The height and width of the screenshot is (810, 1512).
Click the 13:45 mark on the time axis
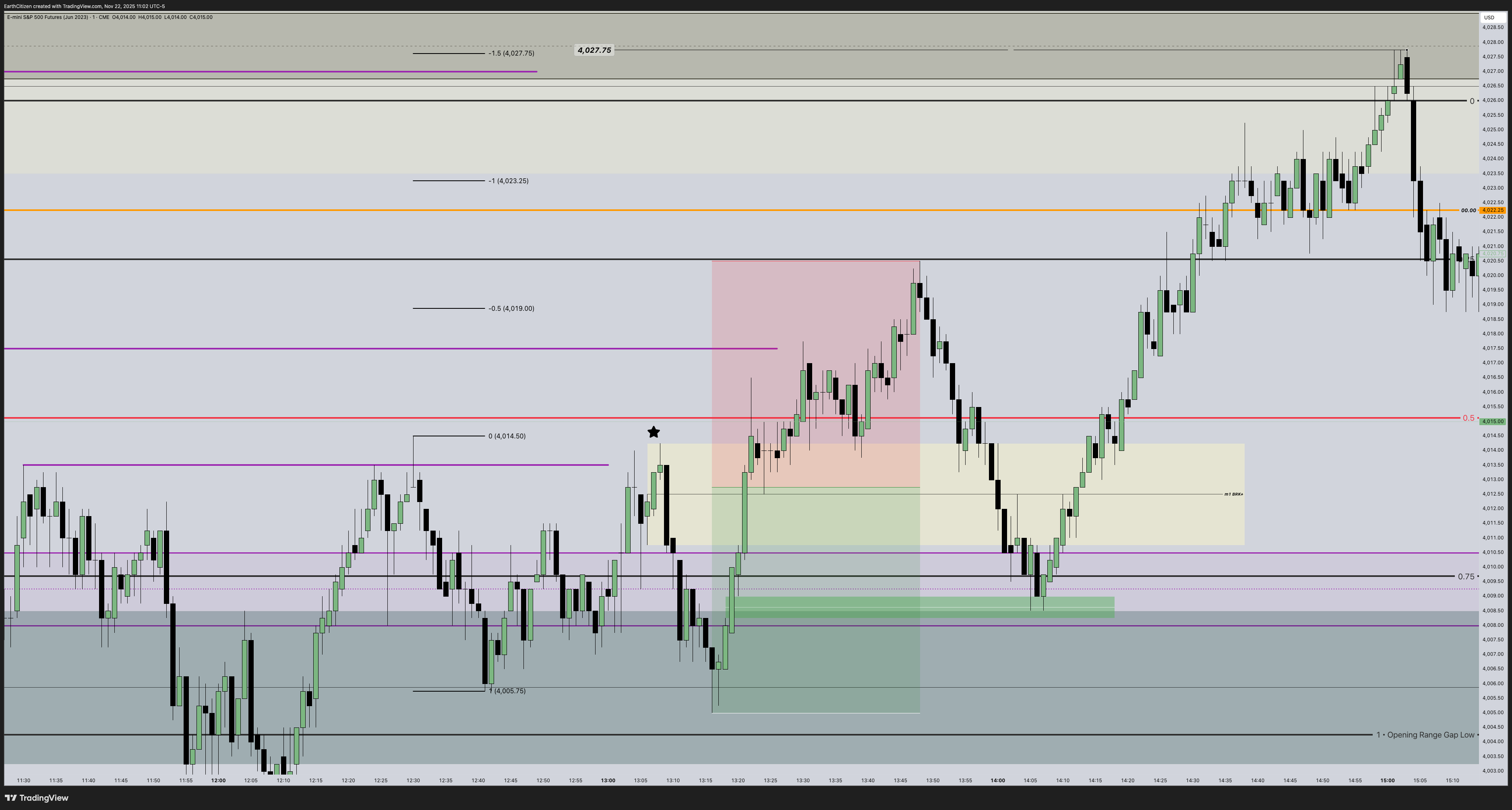900,781
